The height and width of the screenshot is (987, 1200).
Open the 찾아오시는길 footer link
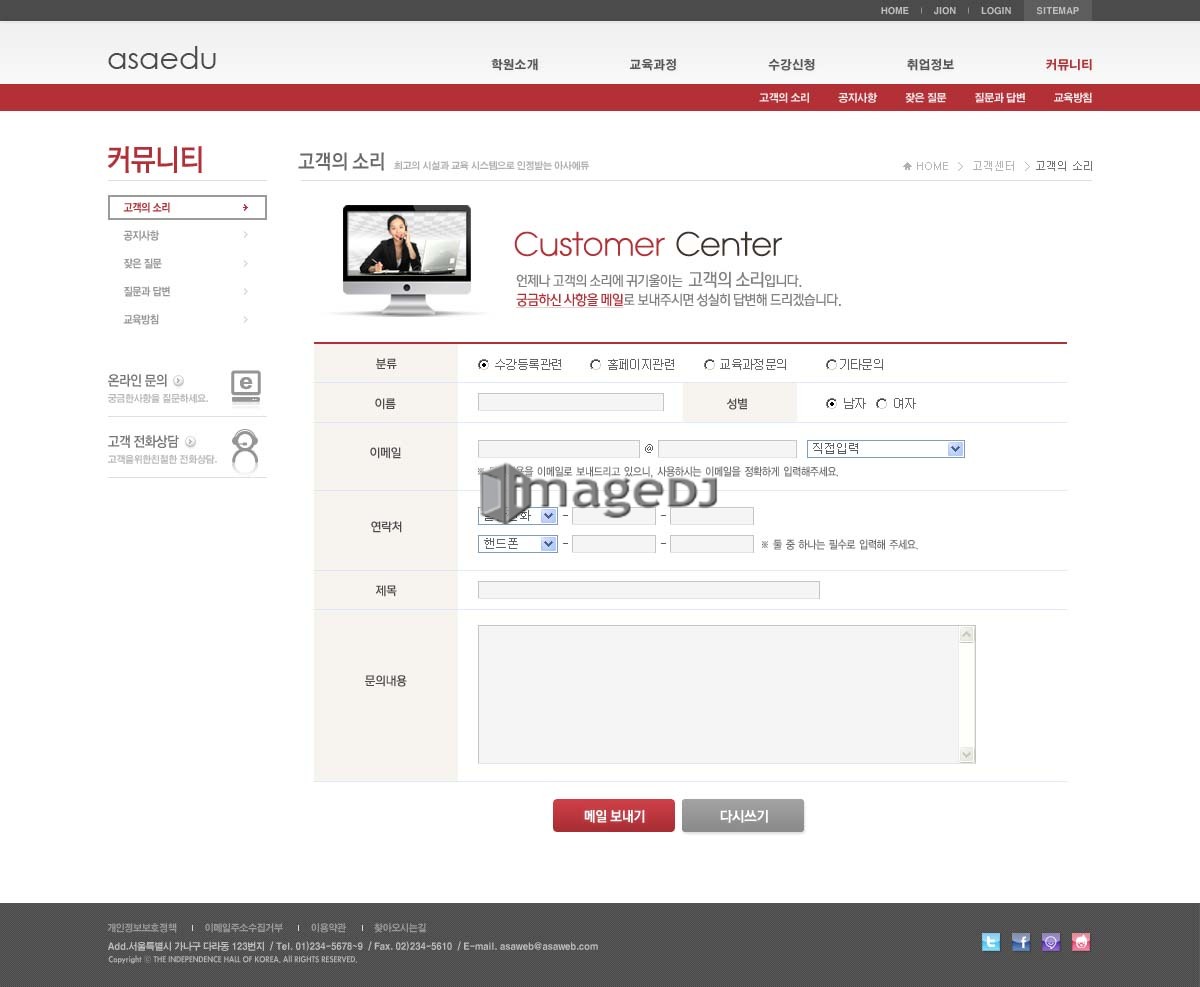400,928
